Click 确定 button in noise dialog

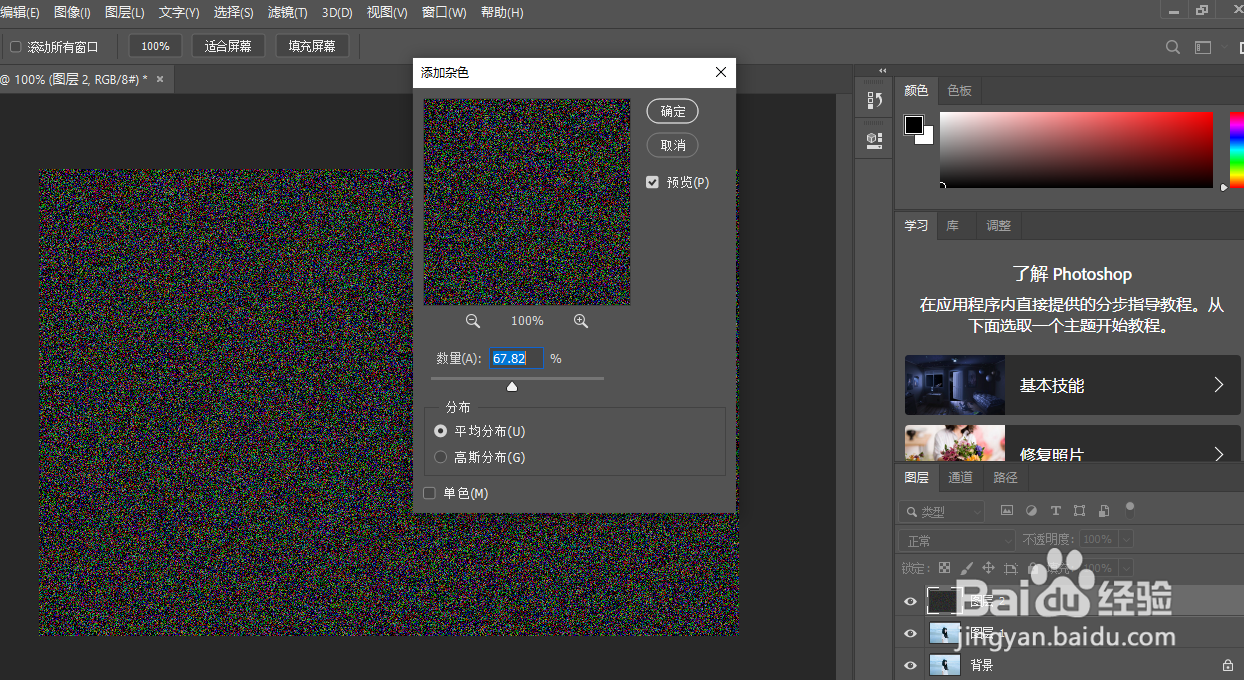[x=673, y=111]
